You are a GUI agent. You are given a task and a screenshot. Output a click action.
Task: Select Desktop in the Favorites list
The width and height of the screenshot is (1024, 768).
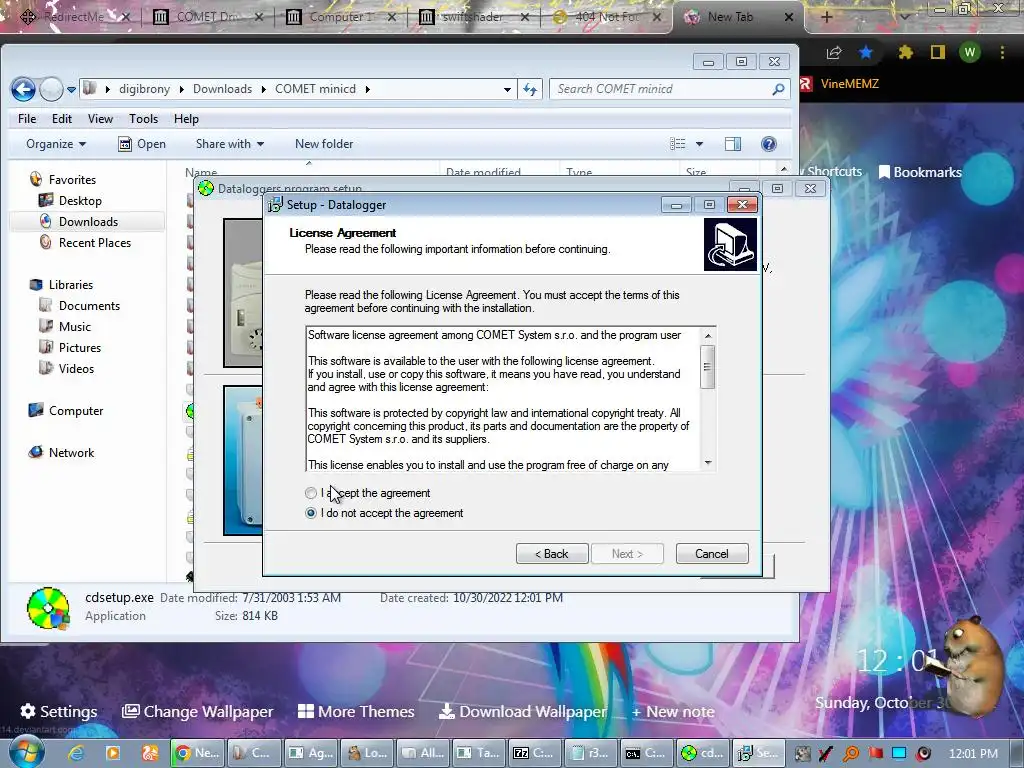click(x=80, y=200)
